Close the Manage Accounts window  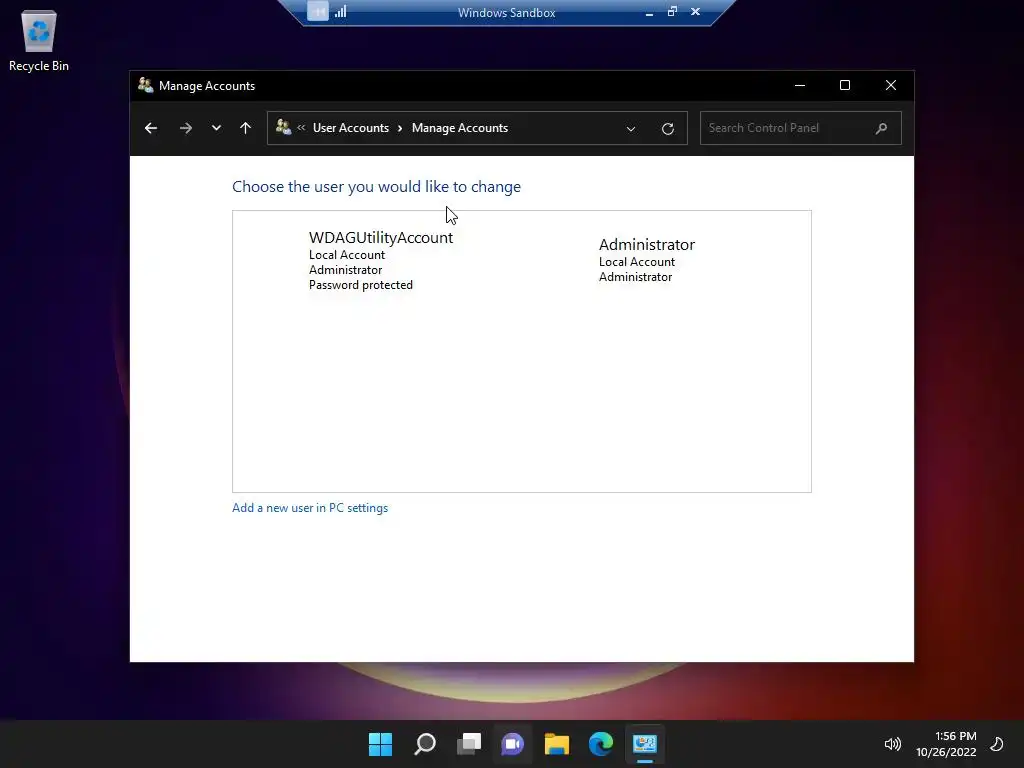coord(891,86)
